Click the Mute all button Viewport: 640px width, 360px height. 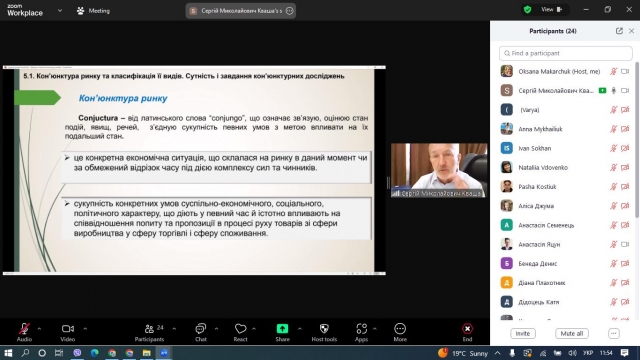click(x=571, y=333)
